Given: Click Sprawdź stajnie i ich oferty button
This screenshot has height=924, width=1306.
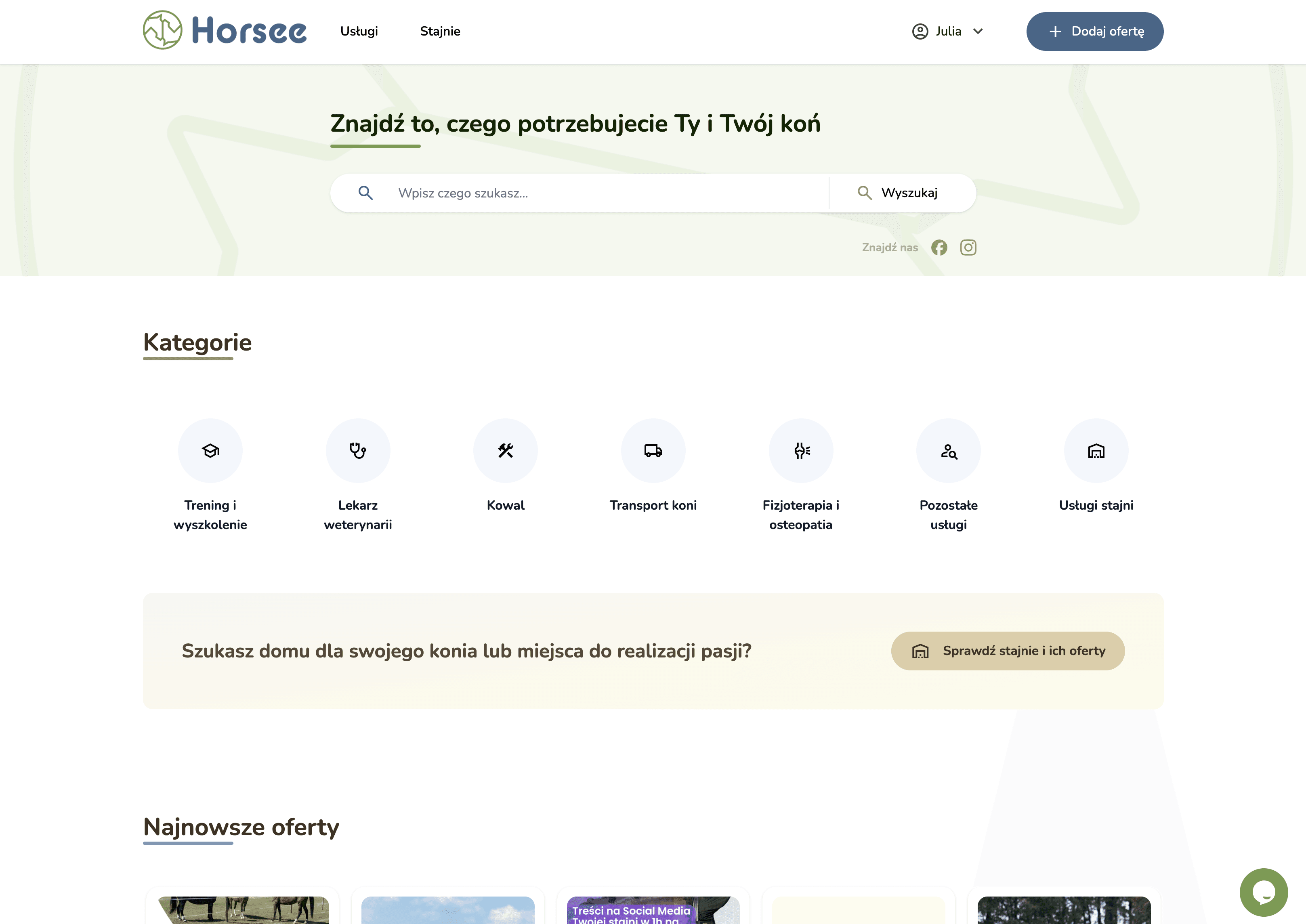Looking at the screenshot, I should 1008,651.
